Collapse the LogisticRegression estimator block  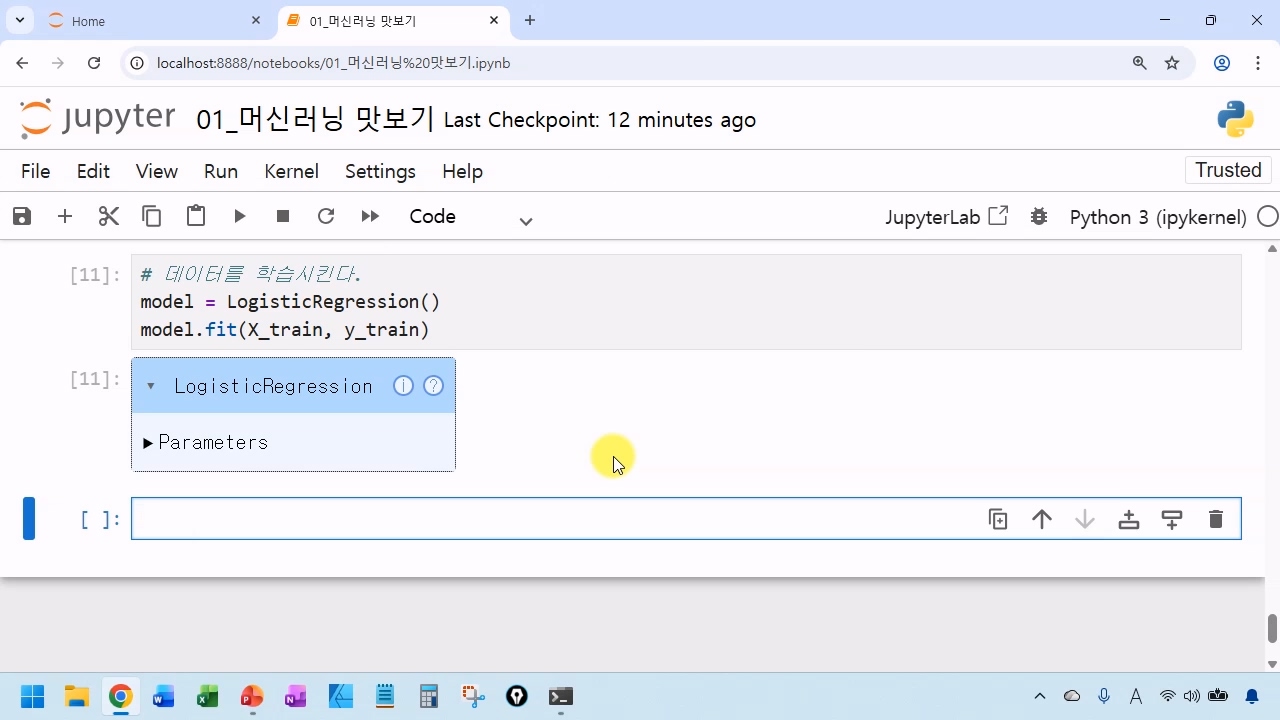coord(151,386)
